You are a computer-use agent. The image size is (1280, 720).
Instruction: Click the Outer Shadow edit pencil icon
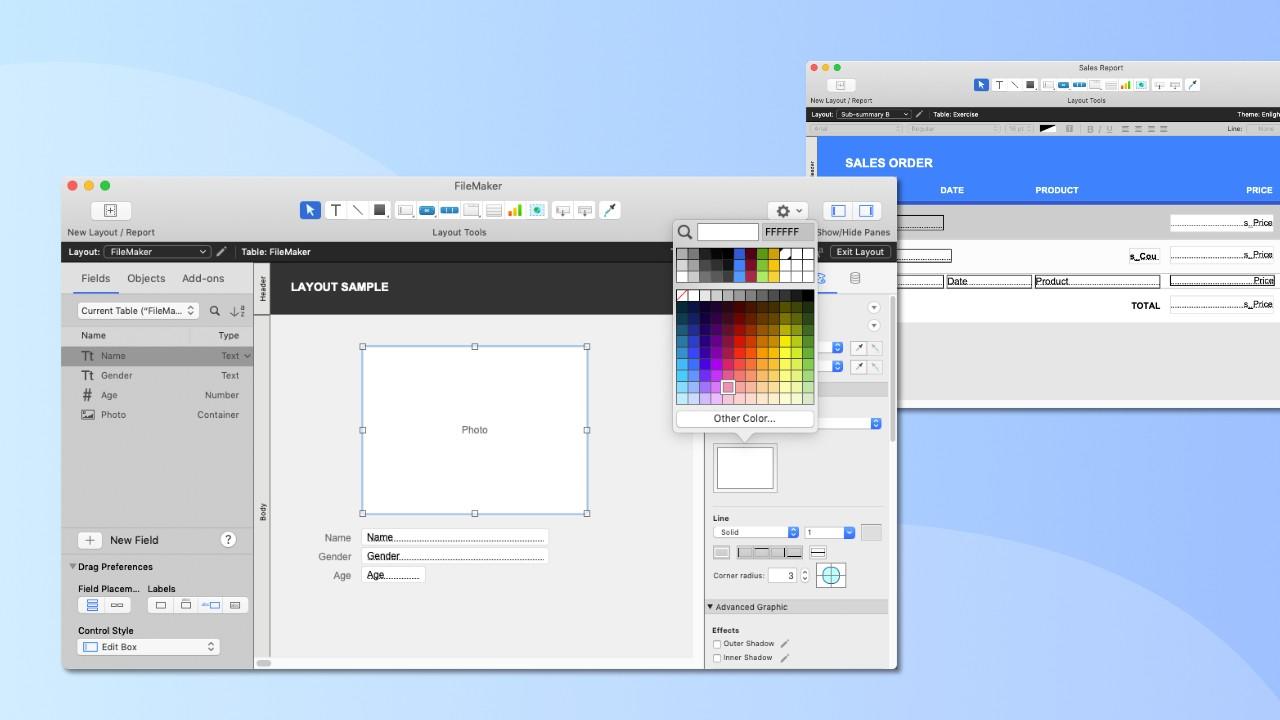click(x=785, y=644)
